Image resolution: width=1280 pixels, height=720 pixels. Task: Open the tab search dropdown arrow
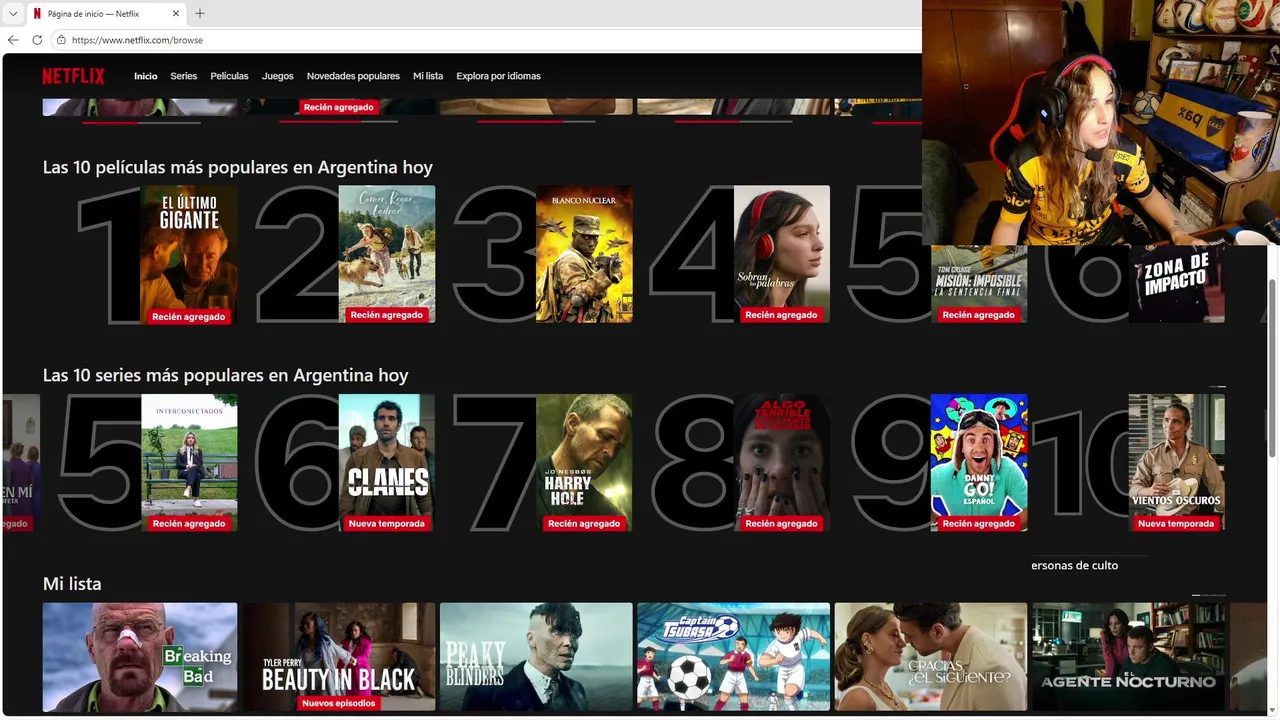13,14
